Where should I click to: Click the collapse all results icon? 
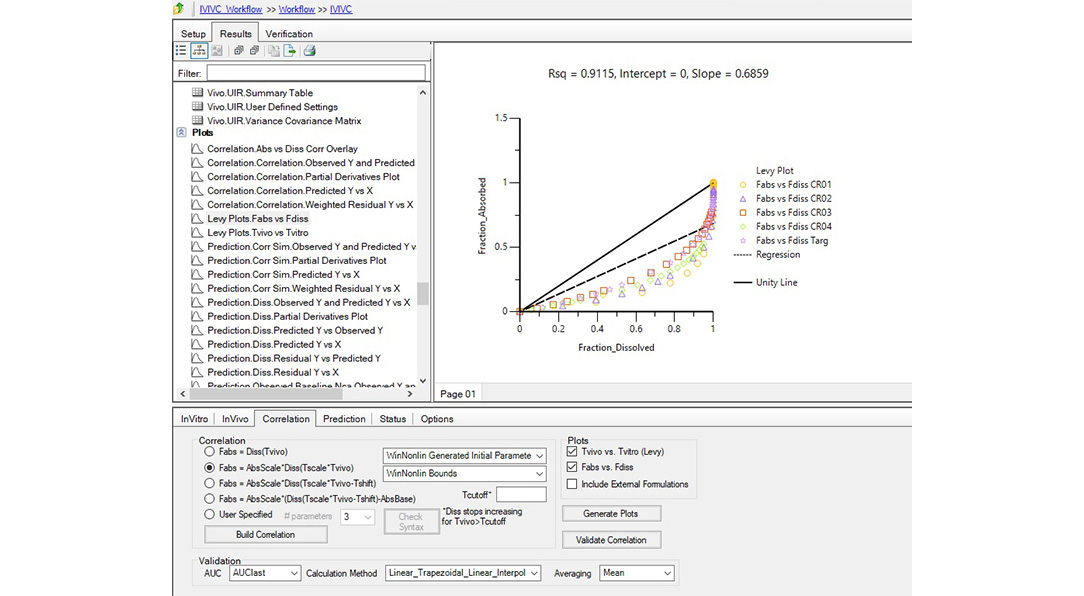(254, 50)
